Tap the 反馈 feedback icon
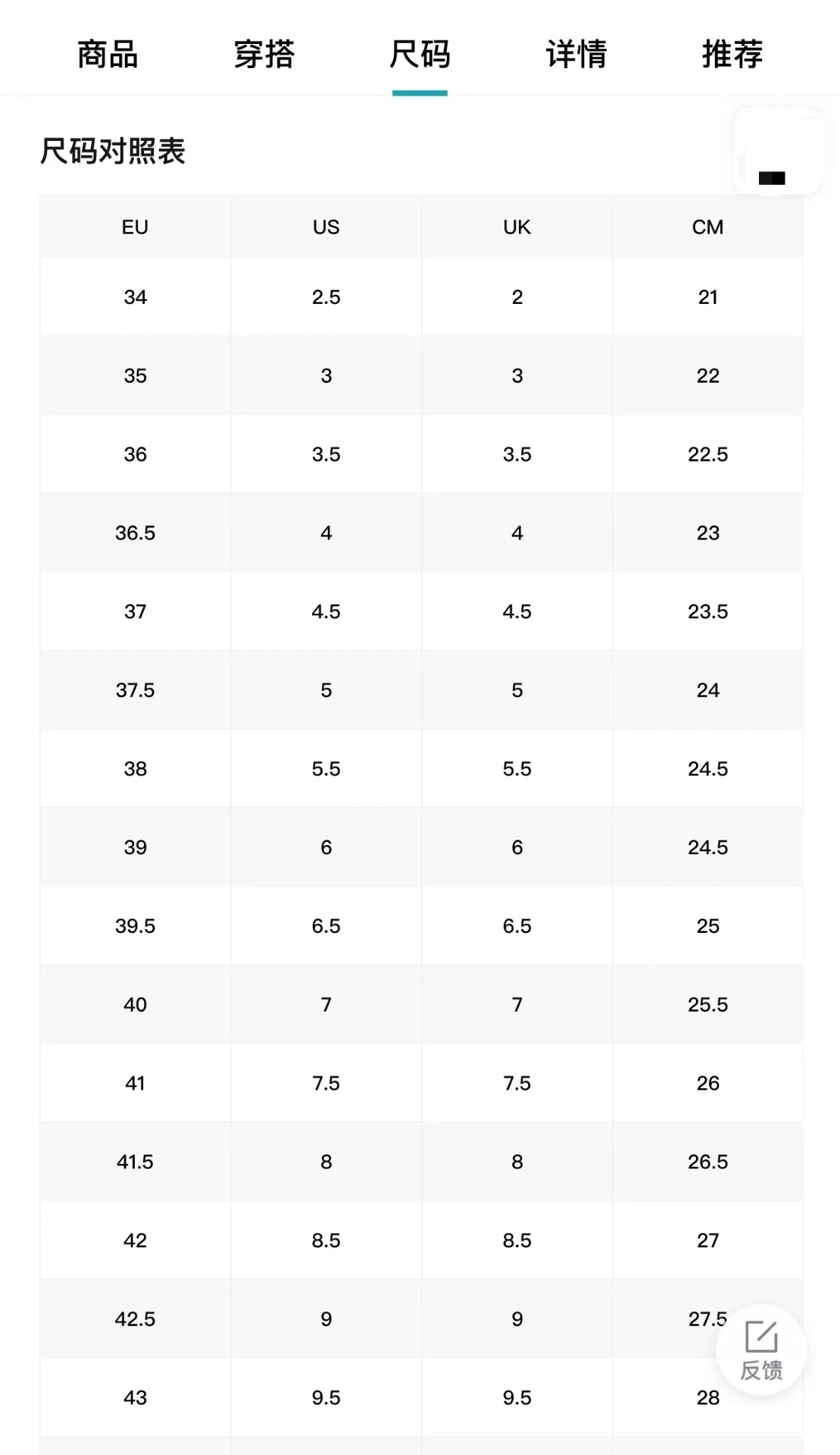The height and width of the screenshot is (1455, 840). click(761, 1350)
